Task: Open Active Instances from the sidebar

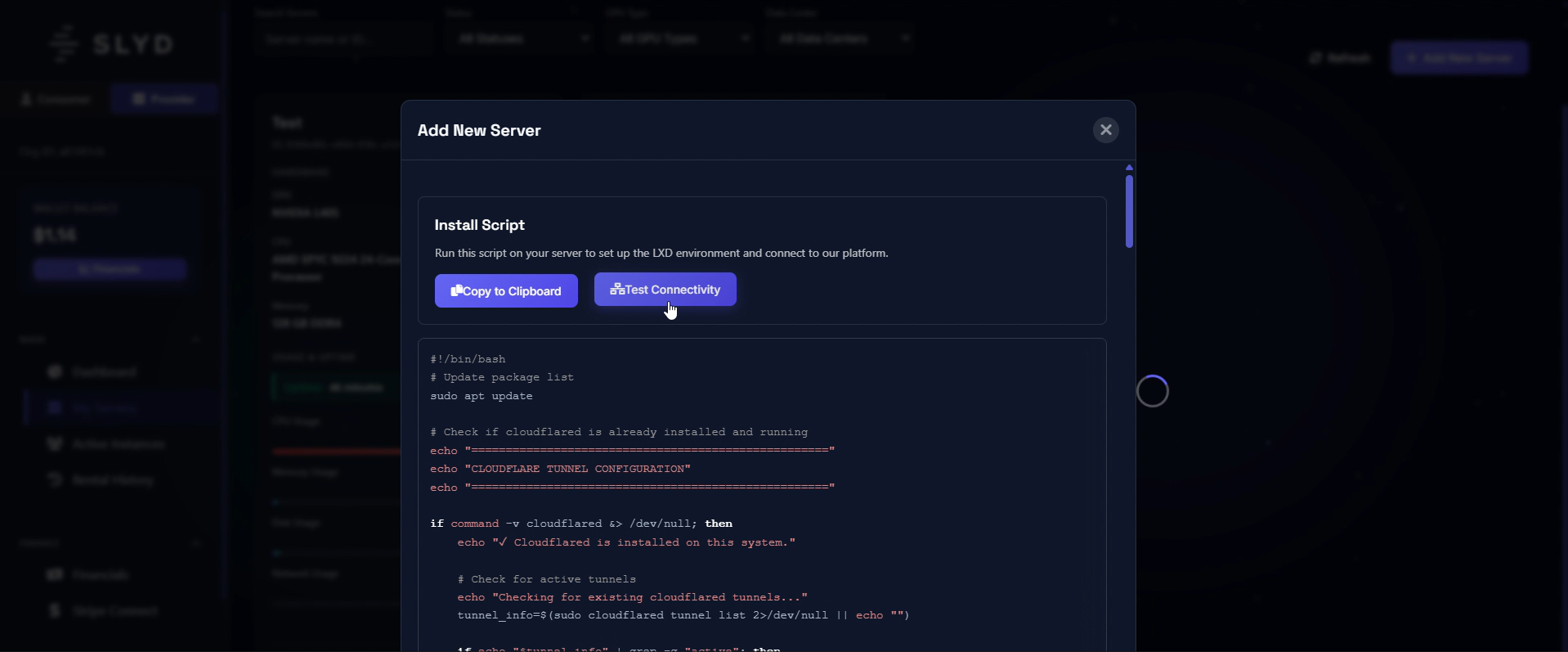Action: tap(118, 444)
